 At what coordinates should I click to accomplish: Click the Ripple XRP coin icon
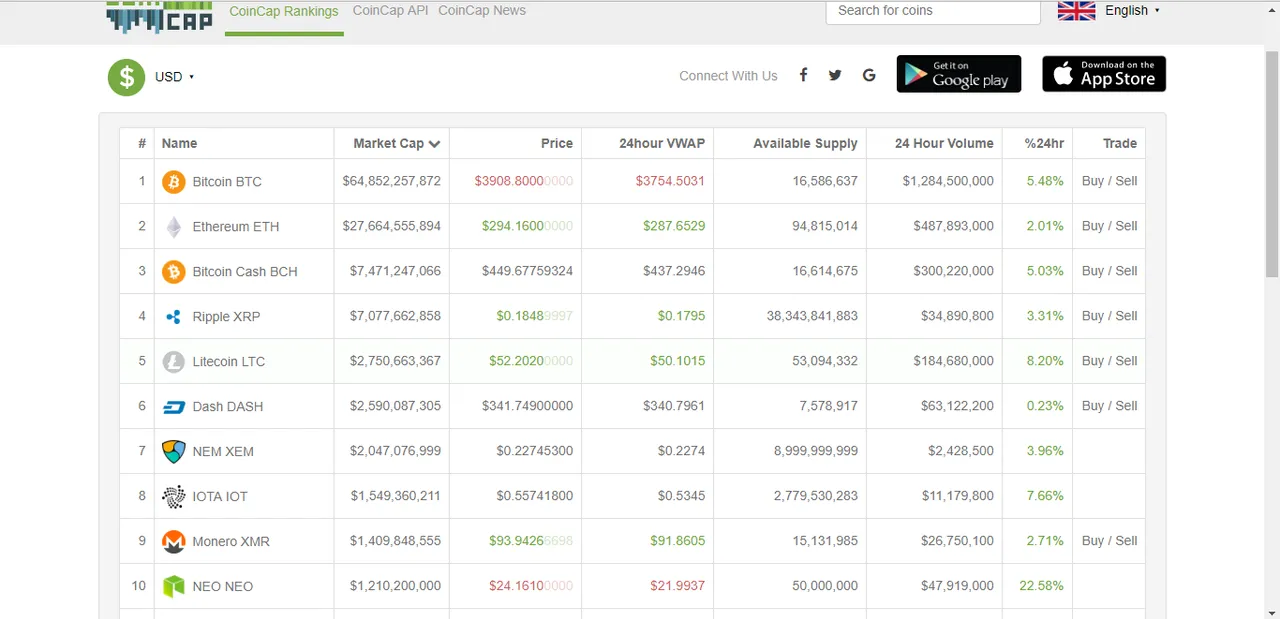click(174, 317)
